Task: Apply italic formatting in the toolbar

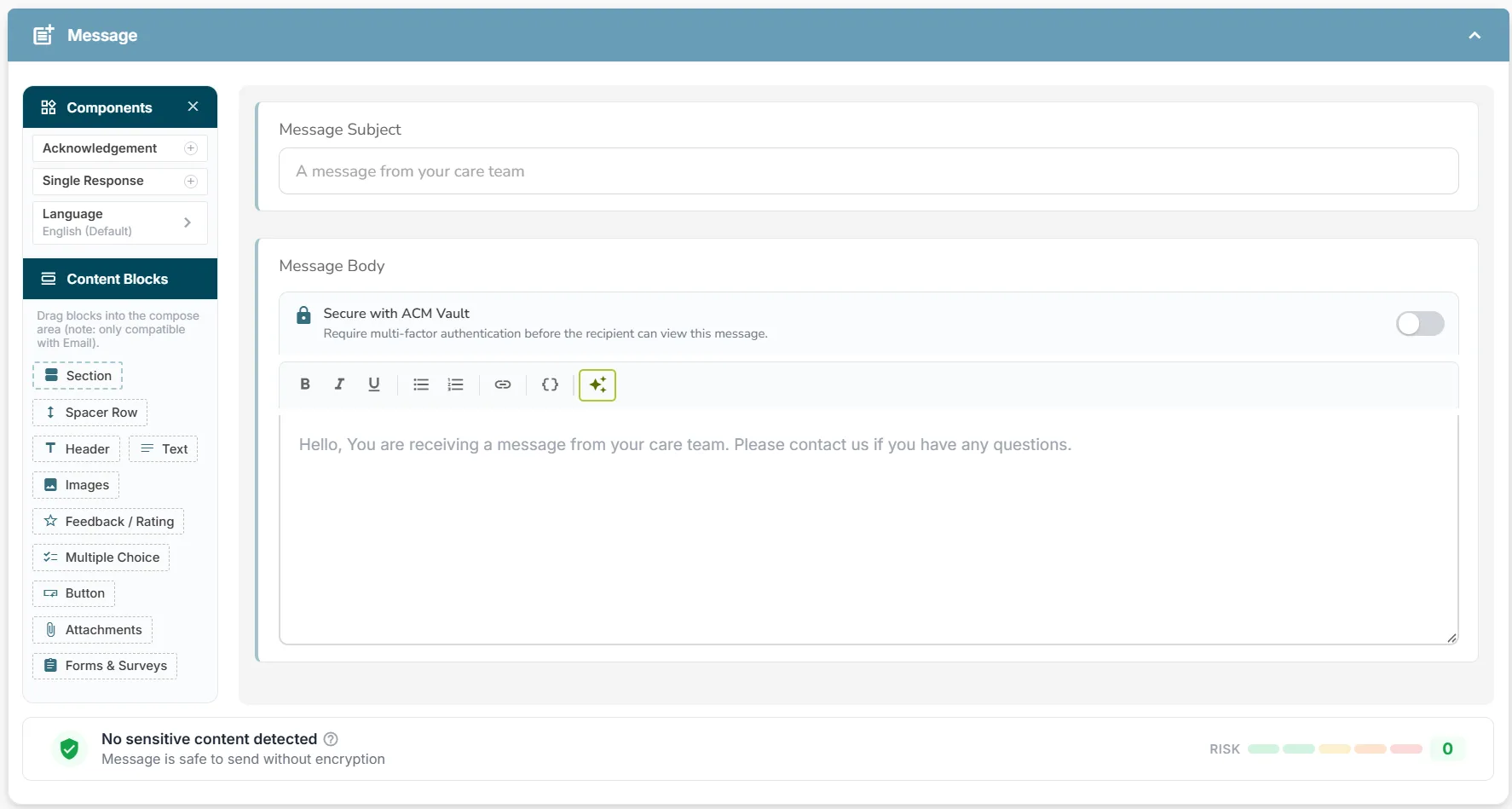Action: click(x=339, y=384)
